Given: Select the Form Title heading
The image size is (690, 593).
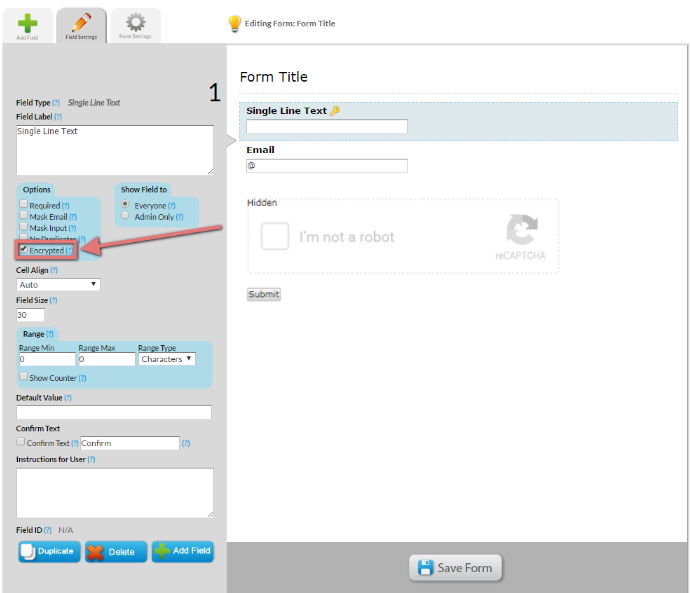Looking at the screenshot, I should (x=274, y=77).
